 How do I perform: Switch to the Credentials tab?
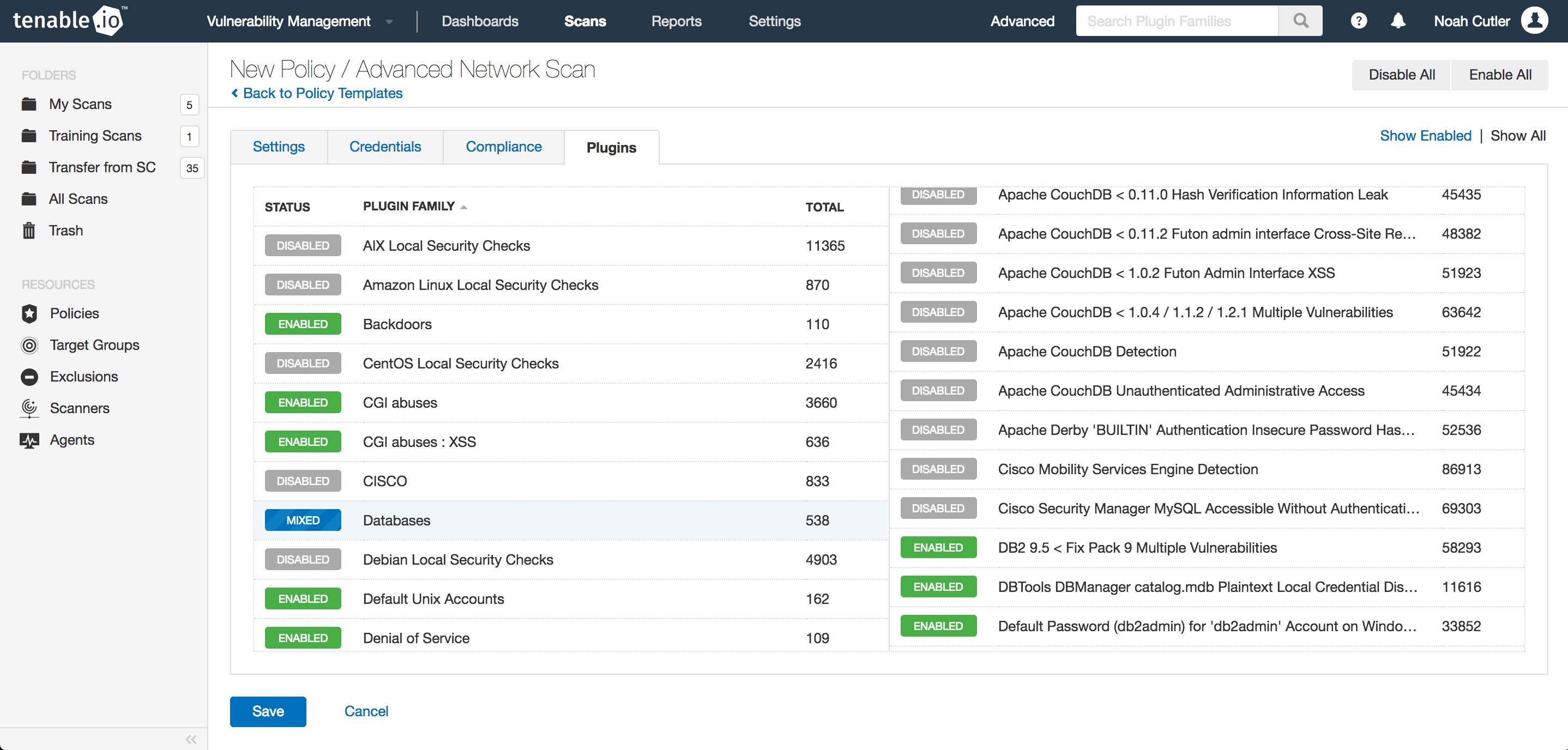point(385,147)
